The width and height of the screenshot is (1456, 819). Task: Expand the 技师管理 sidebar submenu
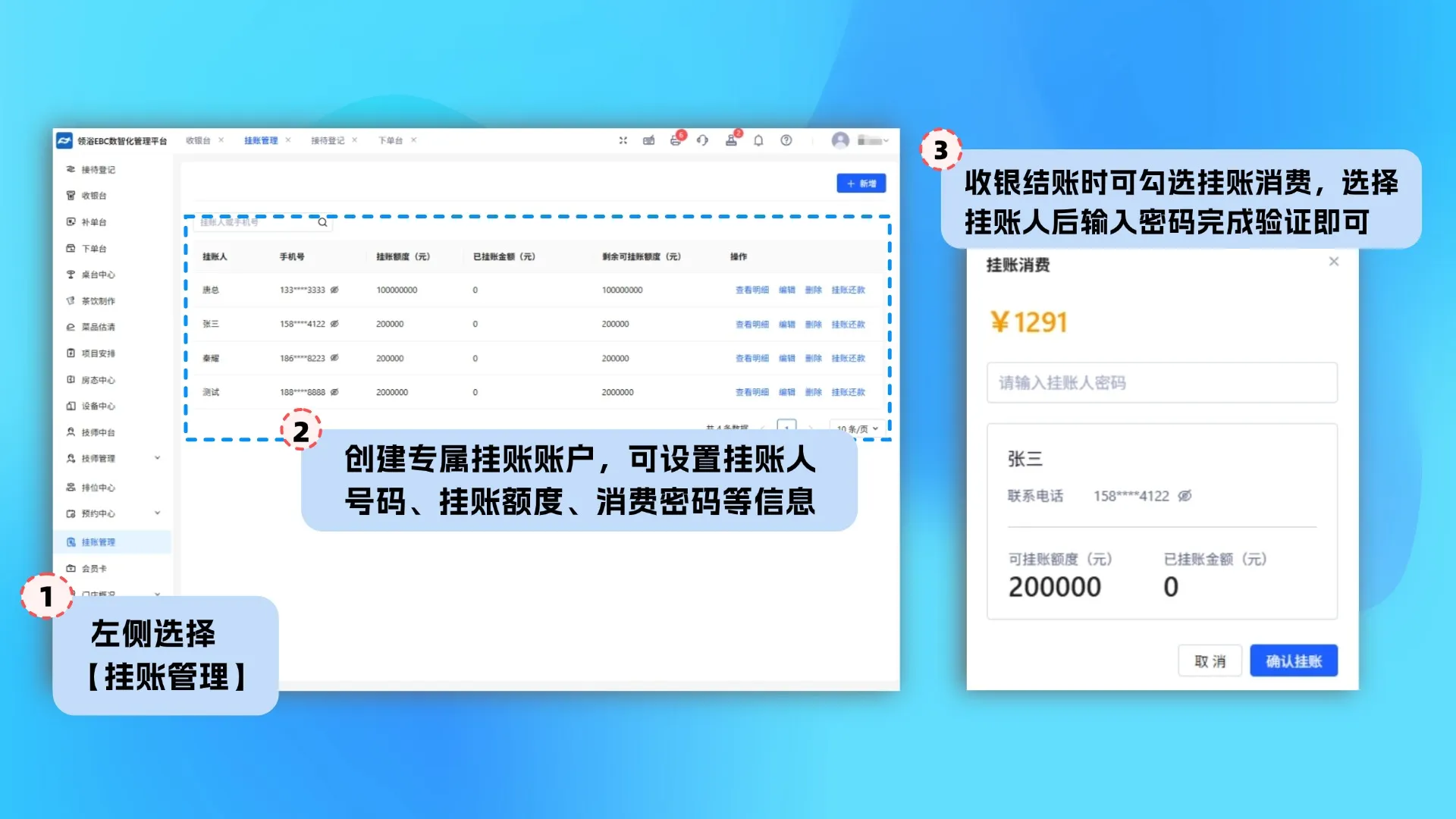tap(157, 458)
